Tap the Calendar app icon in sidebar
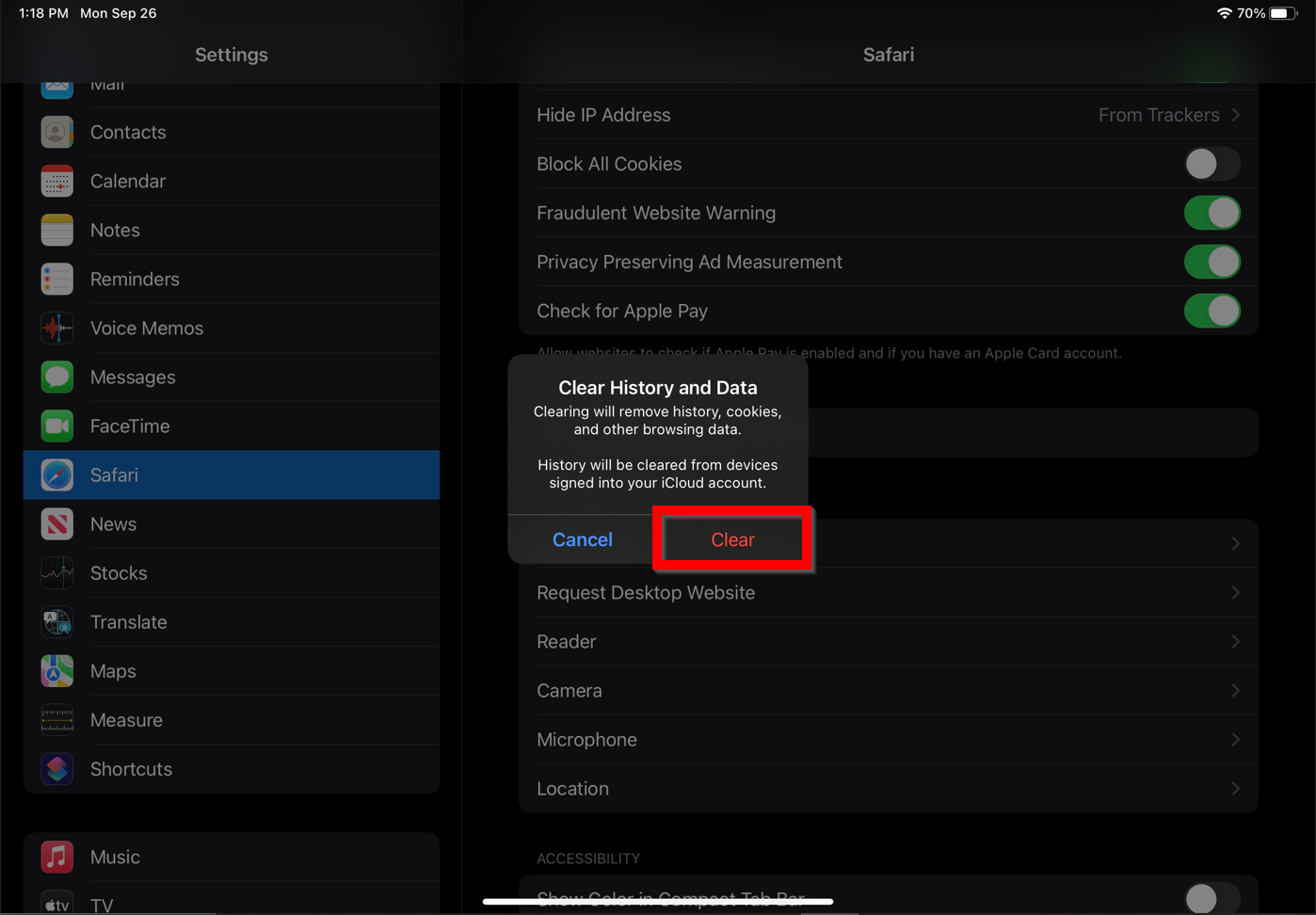The image size is (1316, 915). click(x=56, y=182)
